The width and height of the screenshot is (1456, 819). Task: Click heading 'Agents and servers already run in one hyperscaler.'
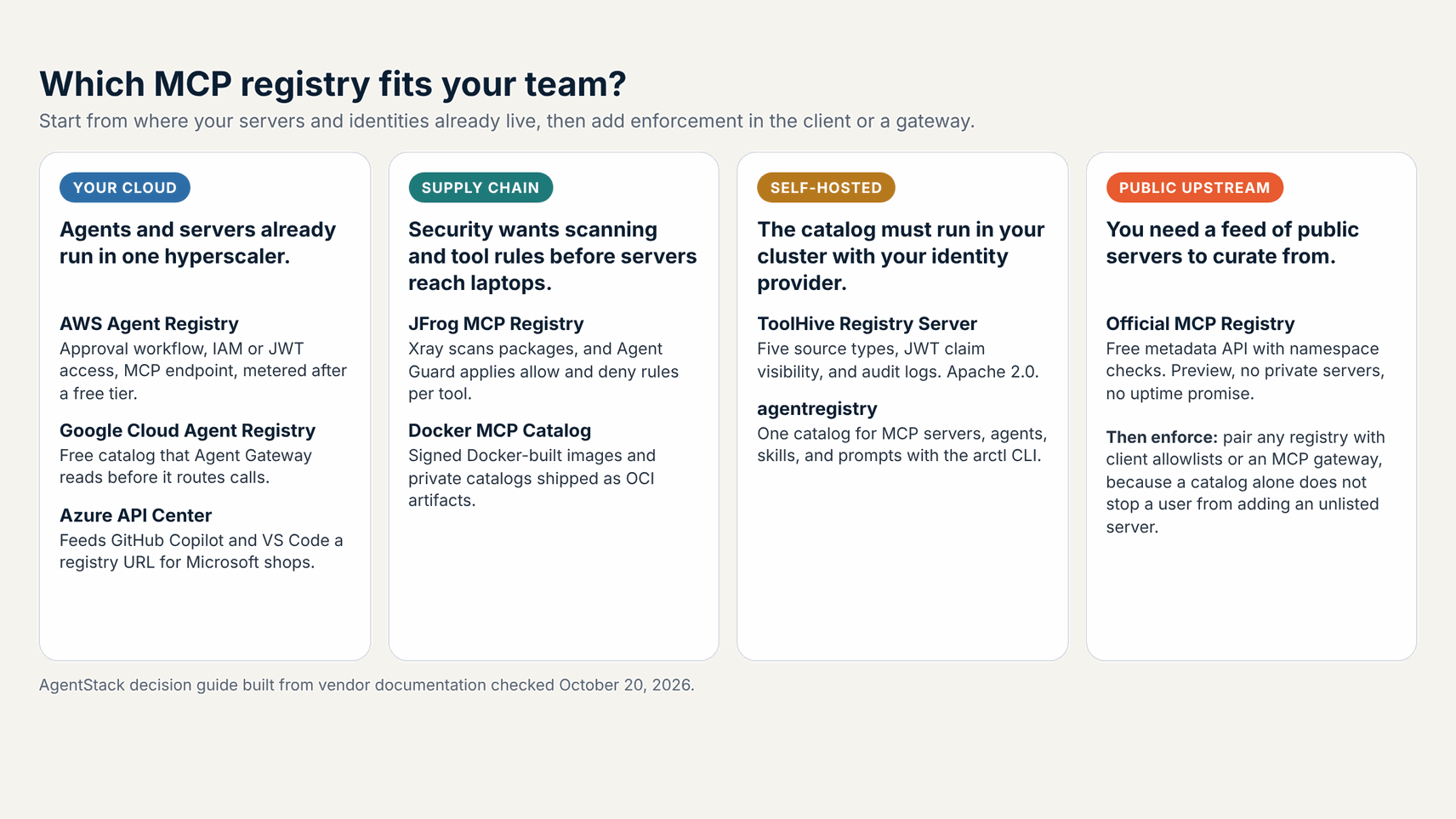tap(197, 243)
